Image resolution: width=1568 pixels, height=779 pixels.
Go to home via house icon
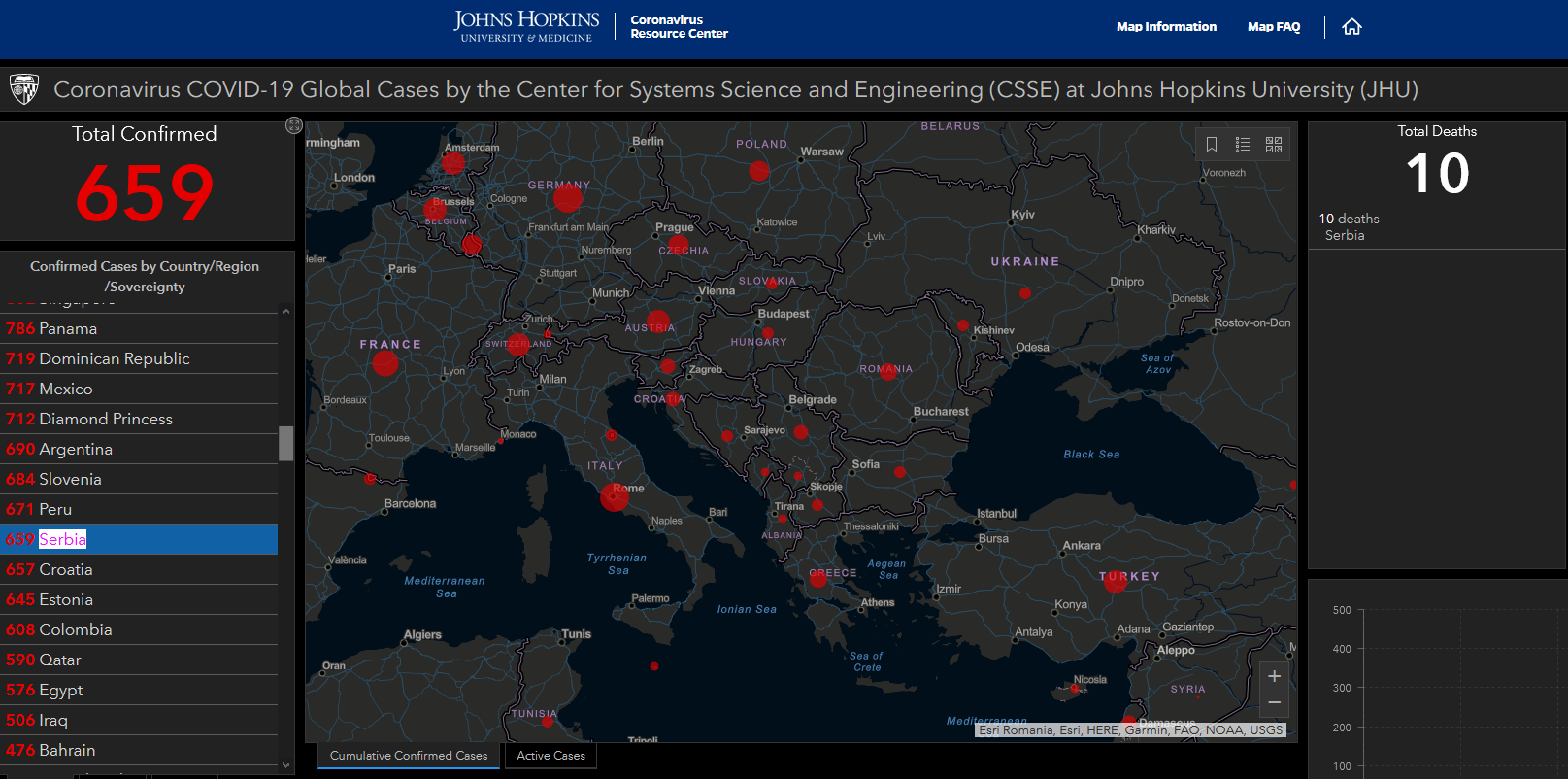pos(1351,27)
